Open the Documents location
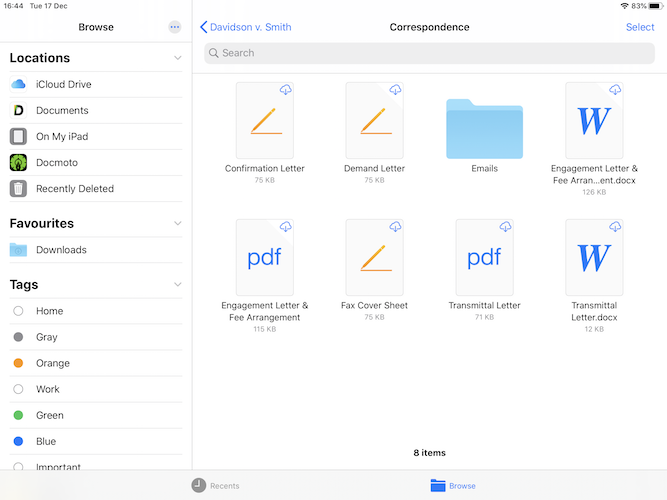This screenshot has width=667, height=500. point(96,110)
